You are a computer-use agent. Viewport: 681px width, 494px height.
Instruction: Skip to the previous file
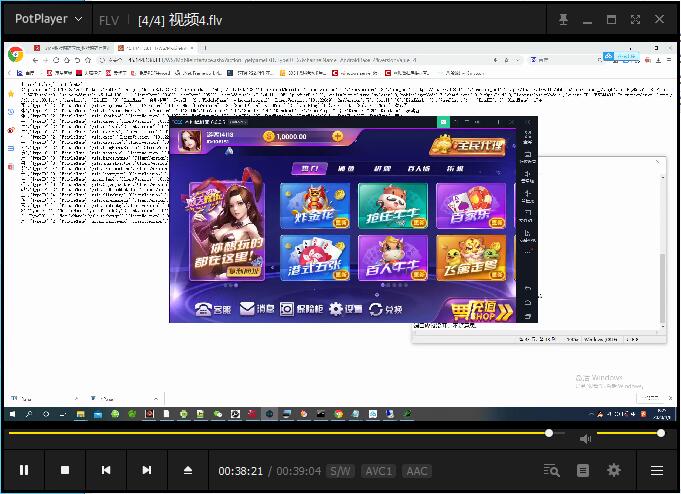[106, 470]
